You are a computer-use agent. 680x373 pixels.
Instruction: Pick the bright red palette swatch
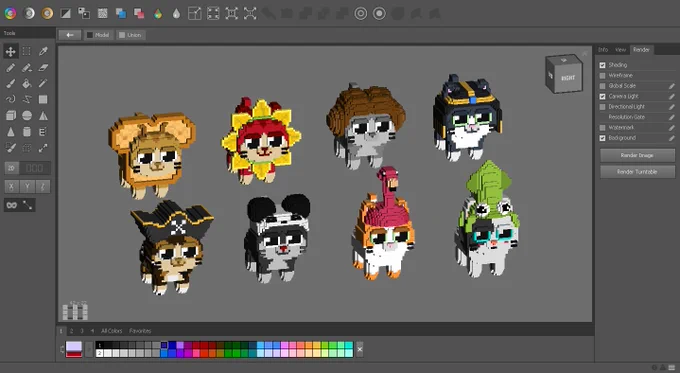(x=204, y=353)
